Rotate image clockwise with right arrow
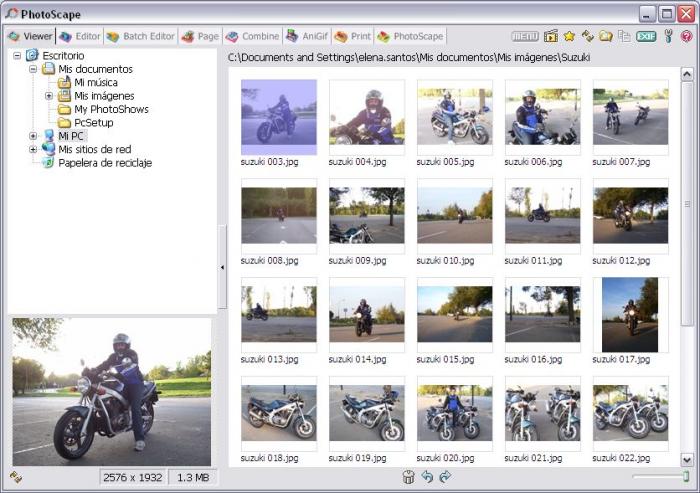The height and width of the screenshot is (493, 700). click(445, 477)
